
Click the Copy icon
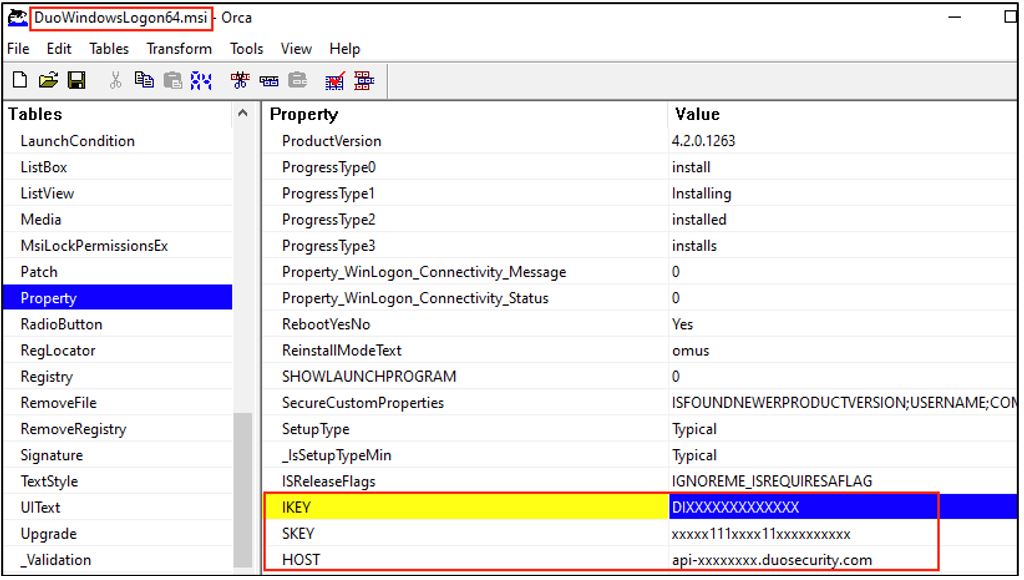click(144, 80)
